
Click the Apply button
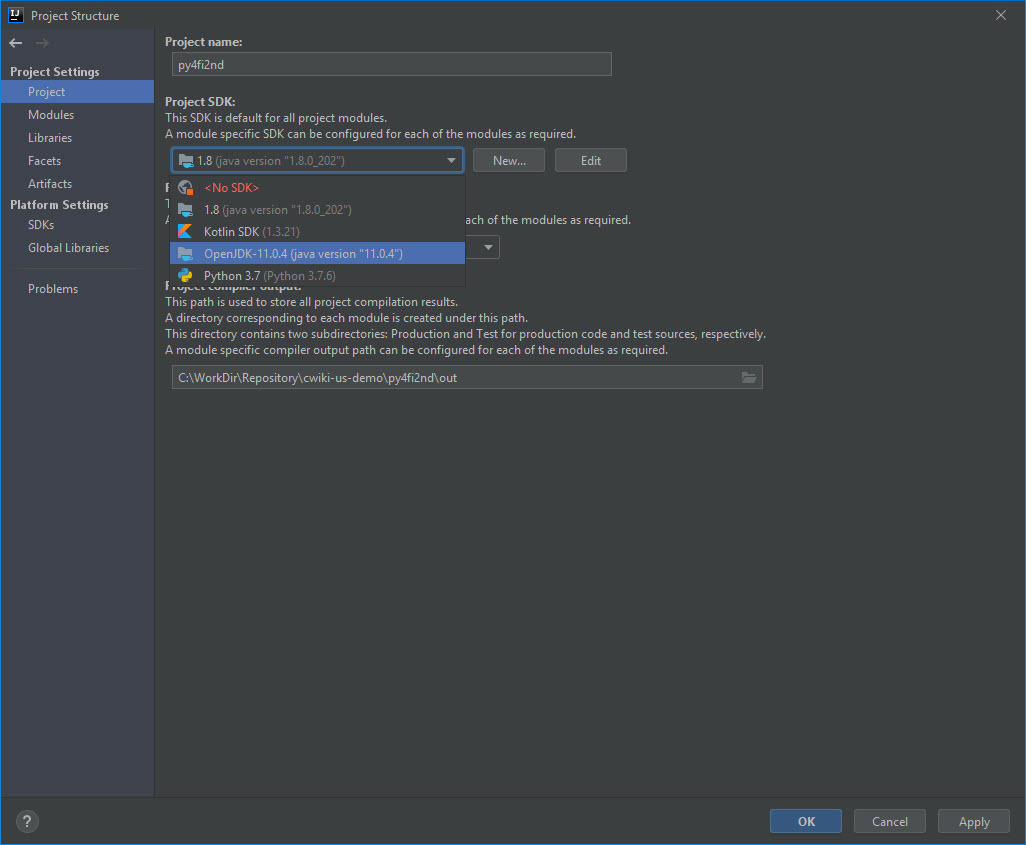(x=974, y=821)
